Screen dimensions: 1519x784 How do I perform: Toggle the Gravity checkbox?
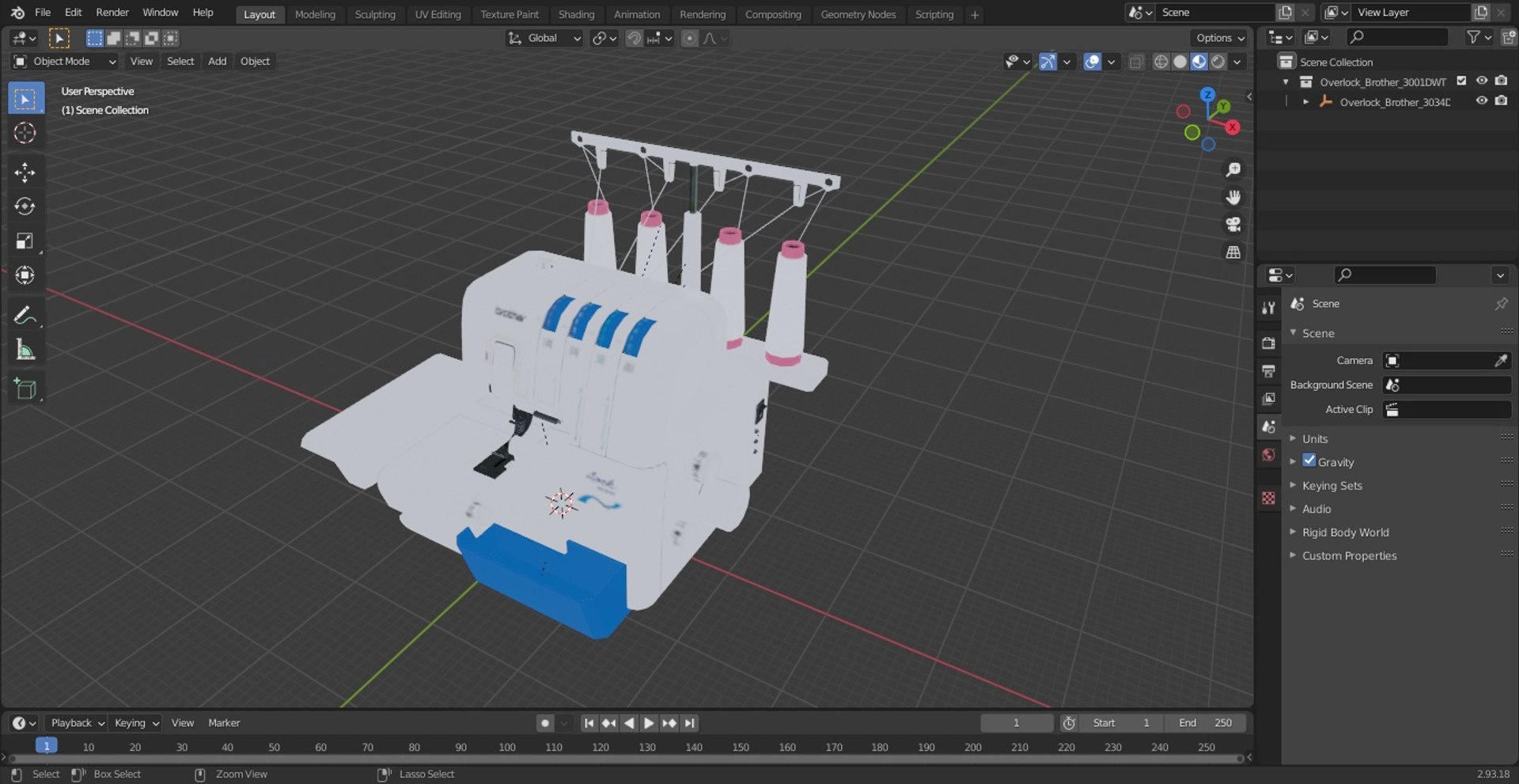[1309, 461]
